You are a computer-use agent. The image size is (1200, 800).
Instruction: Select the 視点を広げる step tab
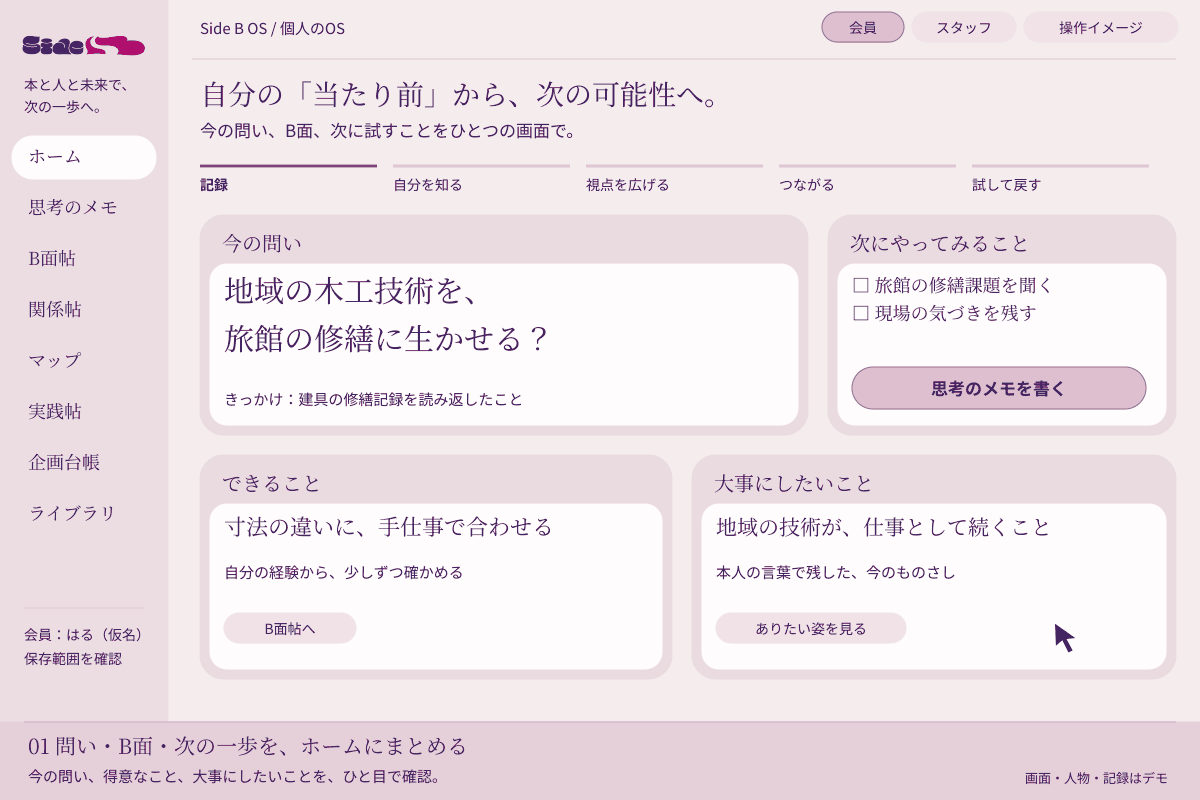click(x=674, y=179)
